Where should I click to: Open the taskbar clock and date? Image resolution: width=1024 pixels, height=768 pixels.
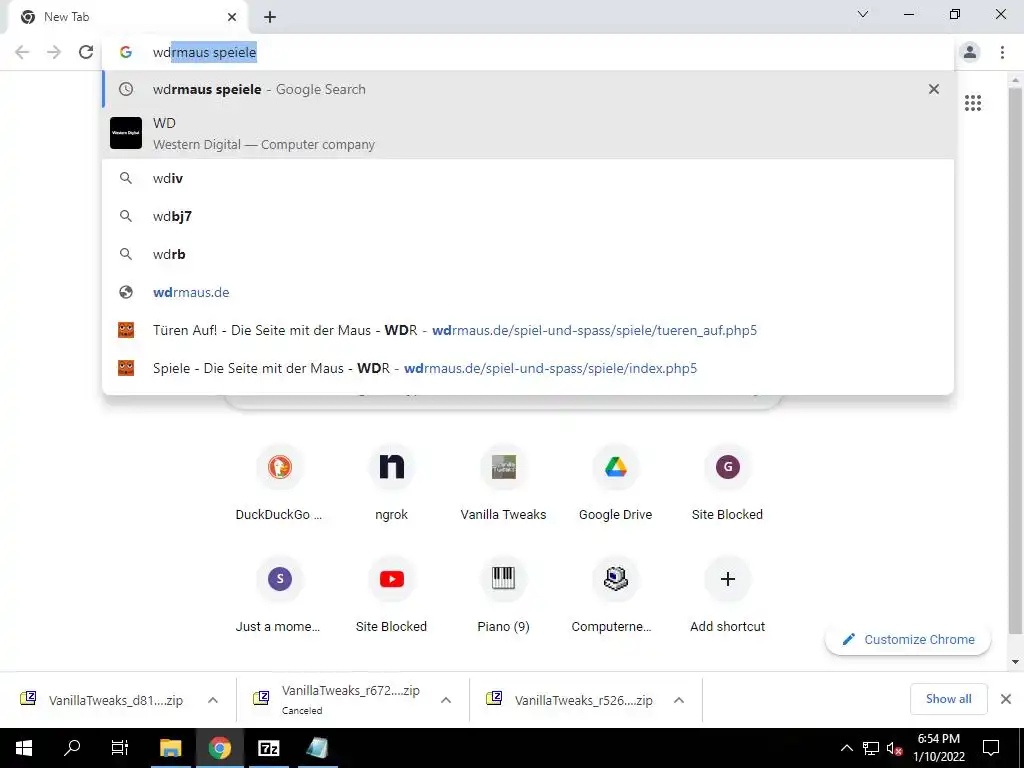point(938,748)
